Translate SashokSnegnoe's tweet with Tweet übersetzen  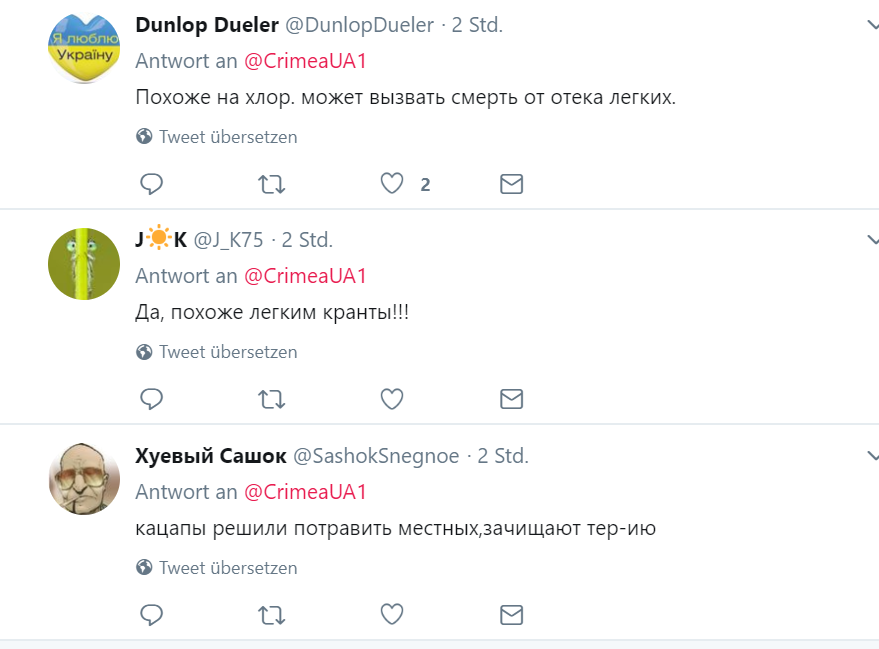(228, 568)
